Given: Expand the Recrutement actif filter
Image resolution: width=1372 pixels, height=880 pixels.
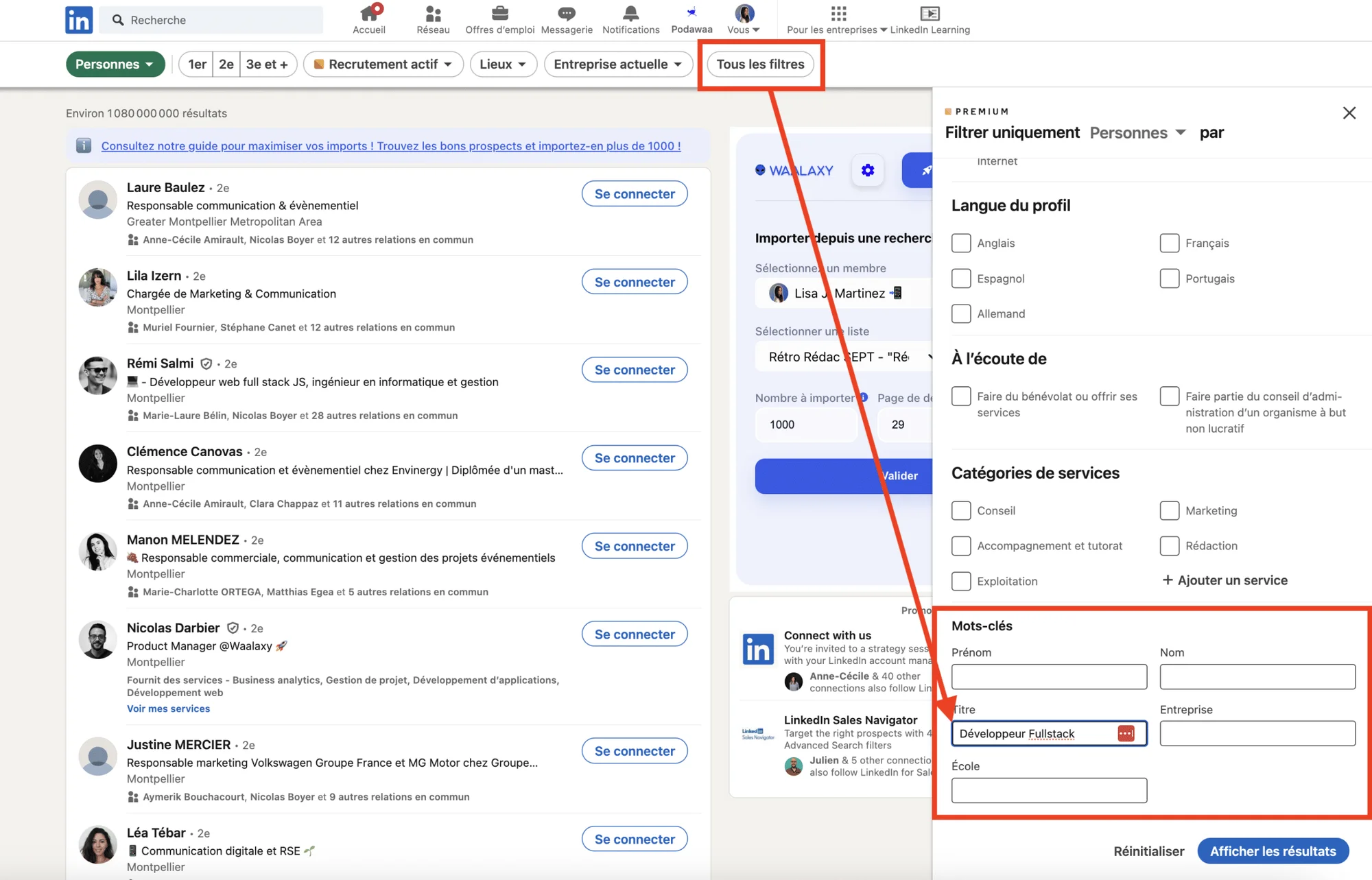Looking at the screenshot, I should [x=383, y=64].
